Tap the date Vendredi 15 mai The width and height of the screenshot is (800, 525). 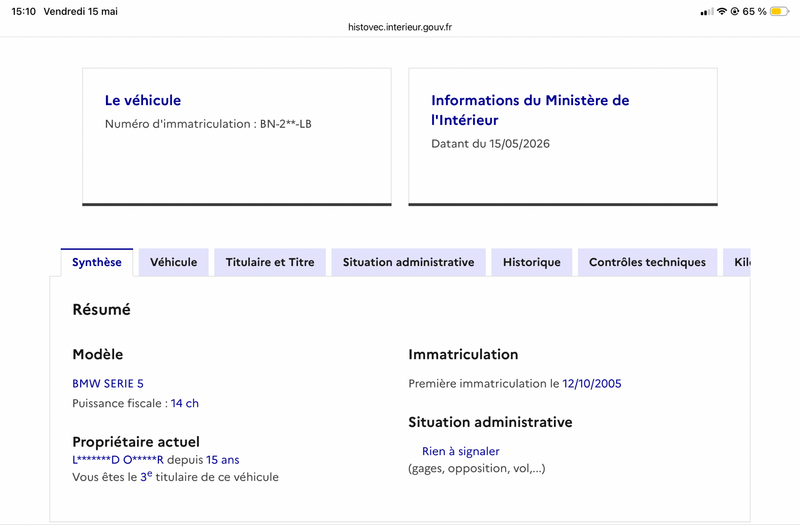(x=81, y=11)
